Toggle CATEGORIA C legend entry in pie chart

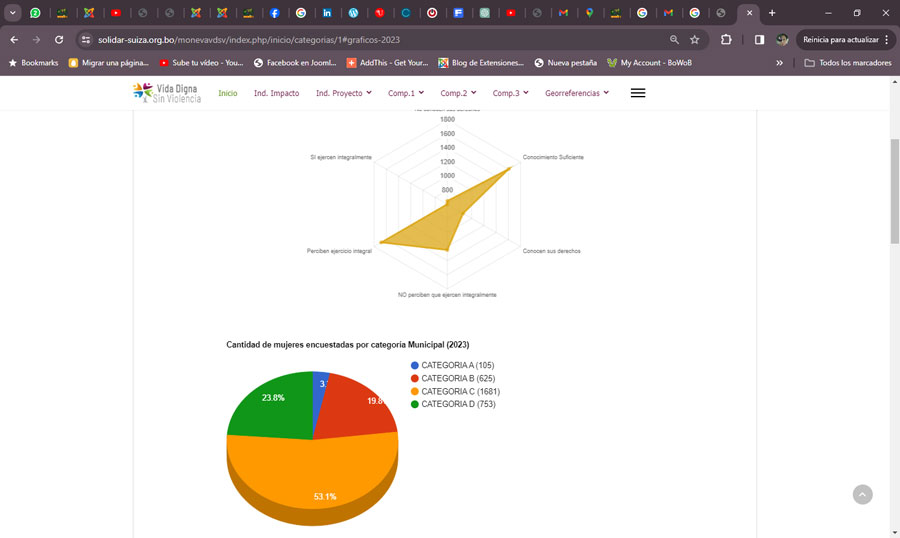[x=460, y=391]
